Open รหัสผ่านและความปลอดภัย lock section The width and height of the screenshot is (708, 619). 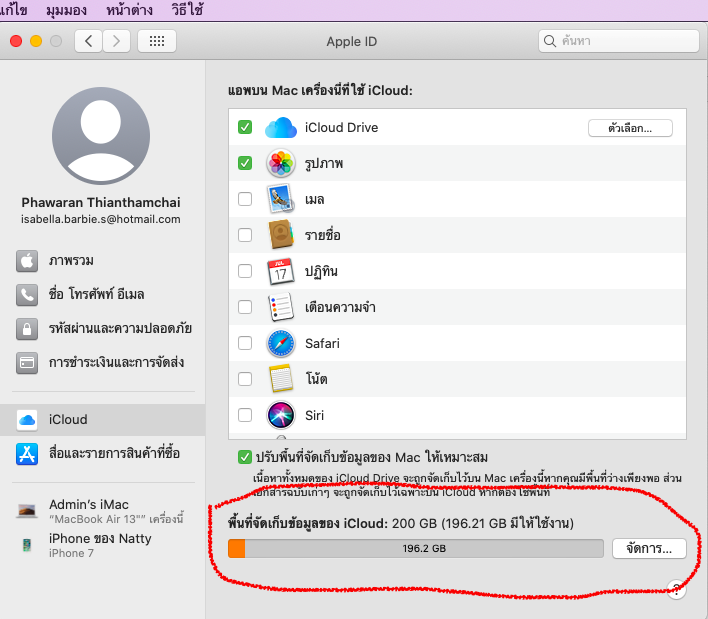(x=102, y=328)
